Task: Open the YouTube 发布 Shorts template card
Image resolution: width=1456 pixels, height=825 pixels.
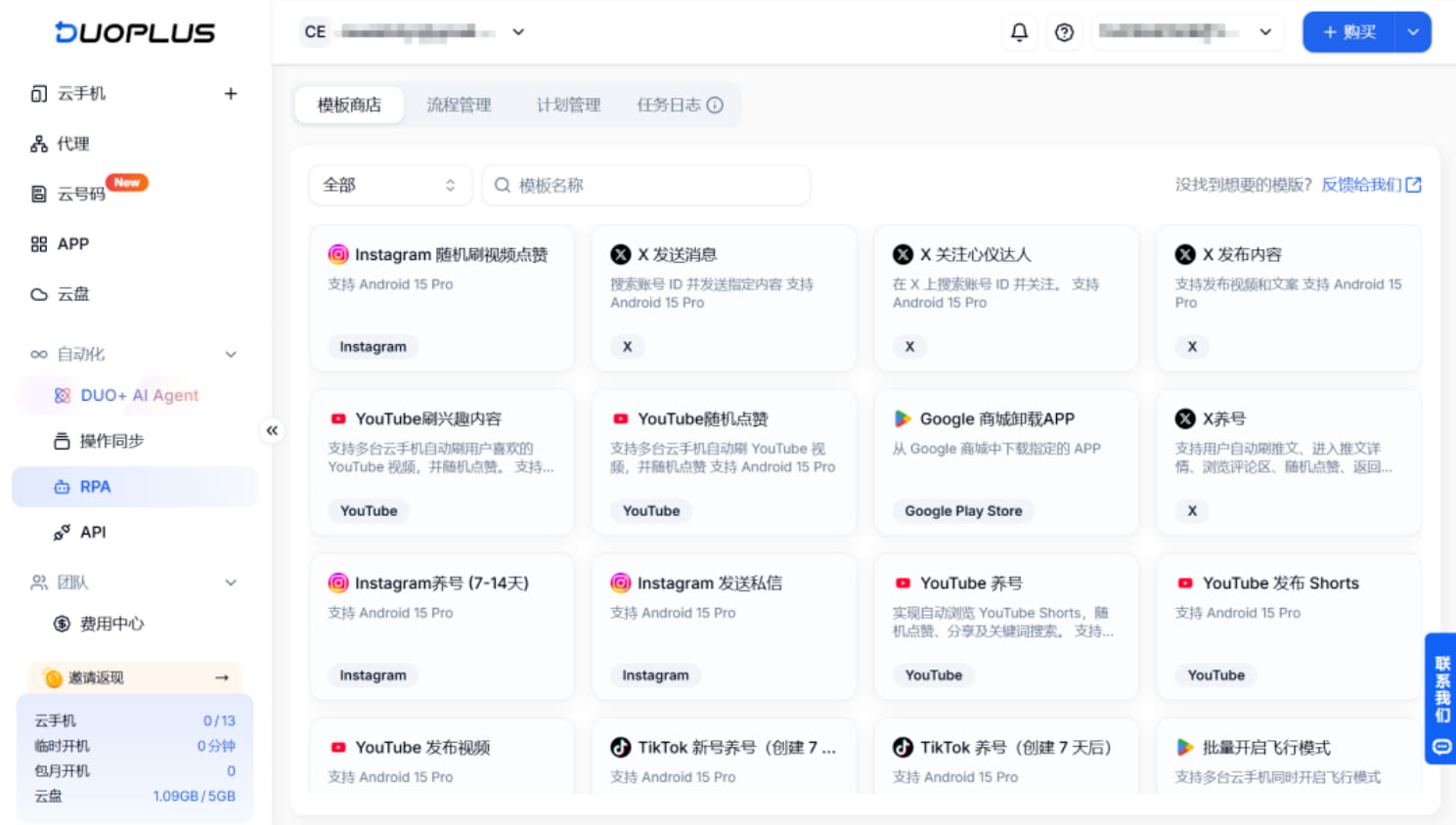Action: point(1289,627)
